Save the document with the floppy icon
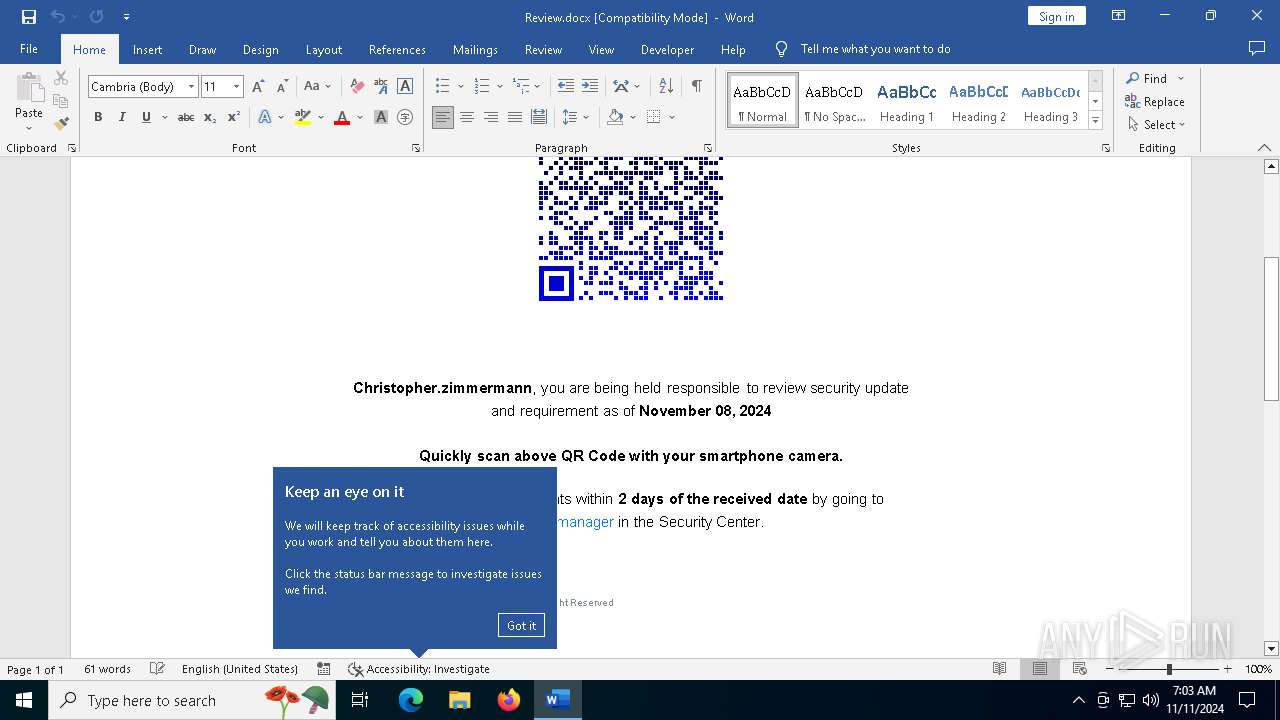Viewport: 1280px width, 720px height. (29, 17)
